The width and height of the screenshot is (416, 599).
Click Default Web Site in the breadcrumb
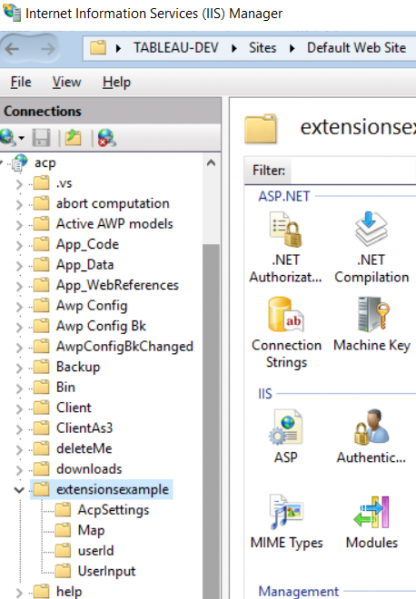coord(356,48)
